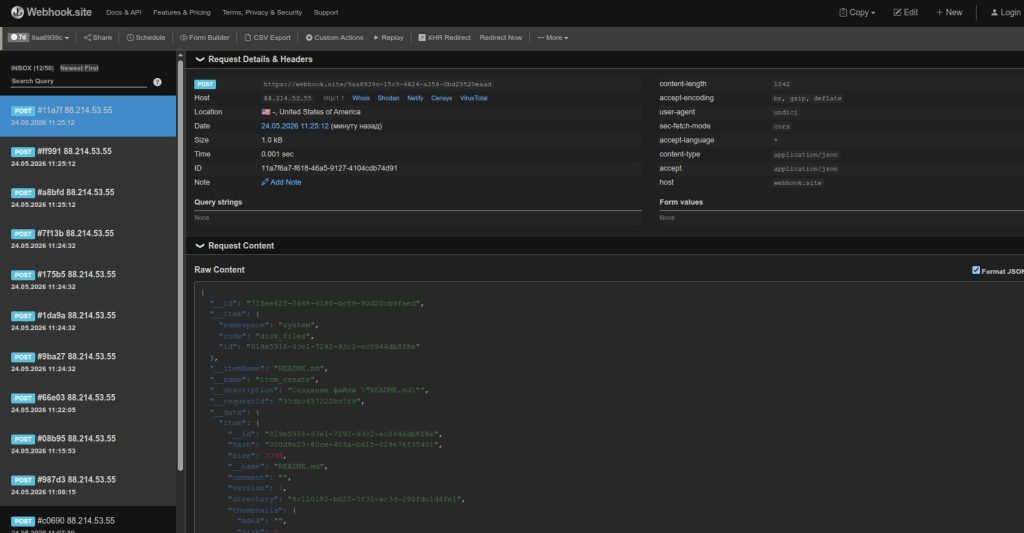Open the Schedule option
Viewport: 1024px width, 533px height.
(146, 38)
